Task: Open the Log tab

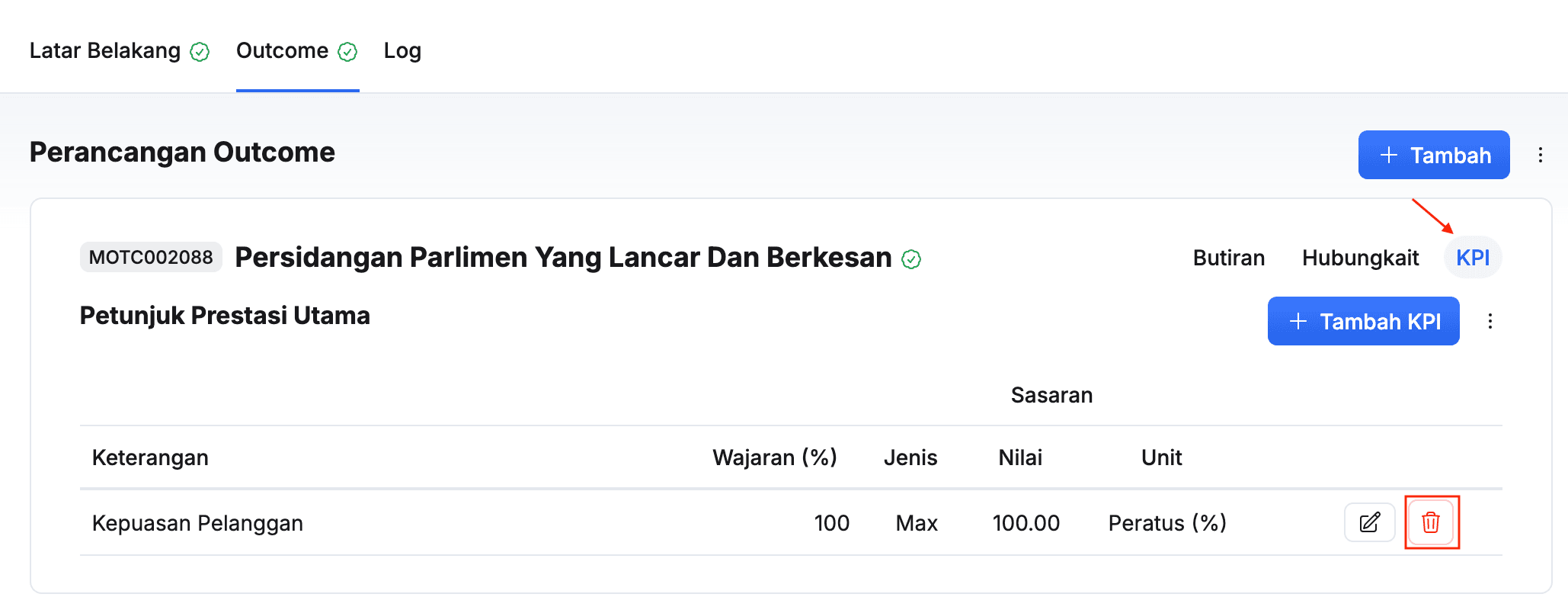Action: tap(402, 50)
